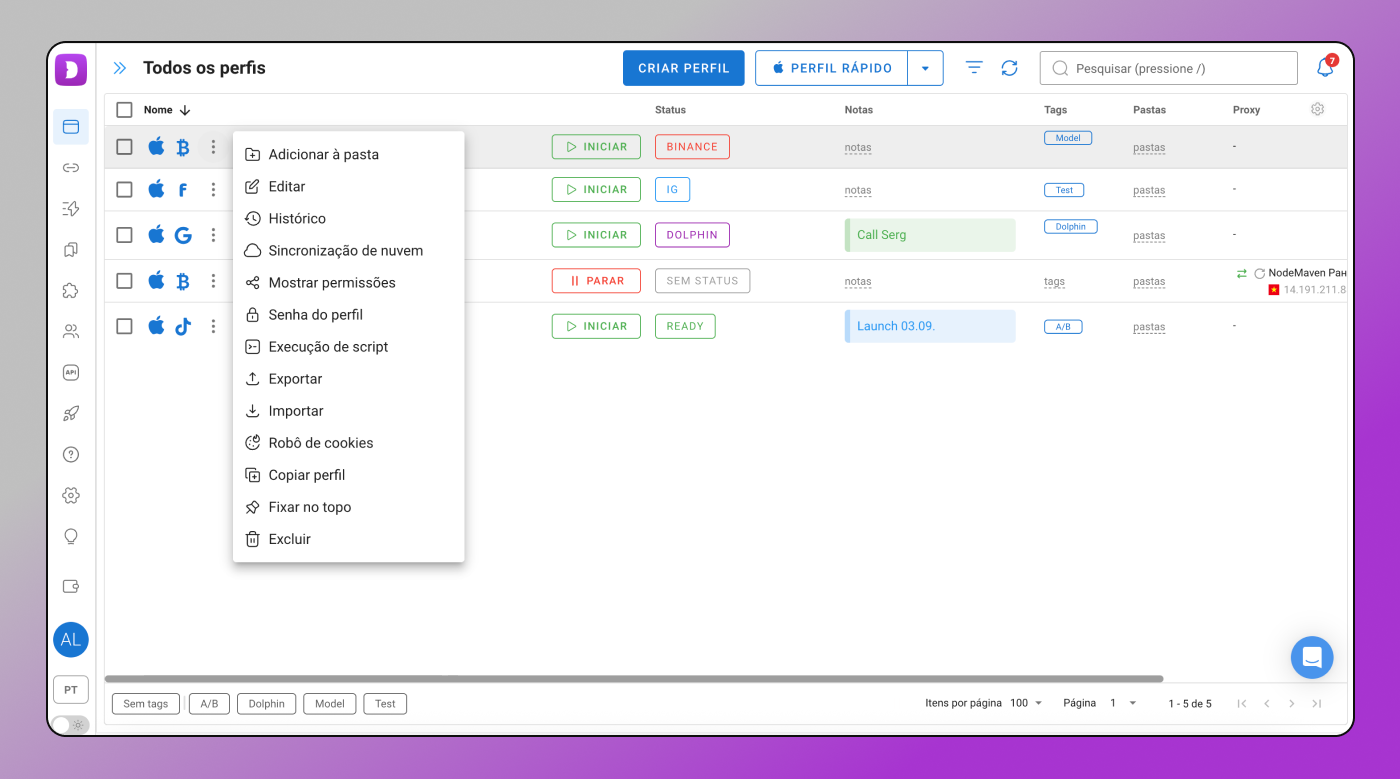Open the help question mark sidebar icon
The image size is (1400, 779).
[71, 454]
